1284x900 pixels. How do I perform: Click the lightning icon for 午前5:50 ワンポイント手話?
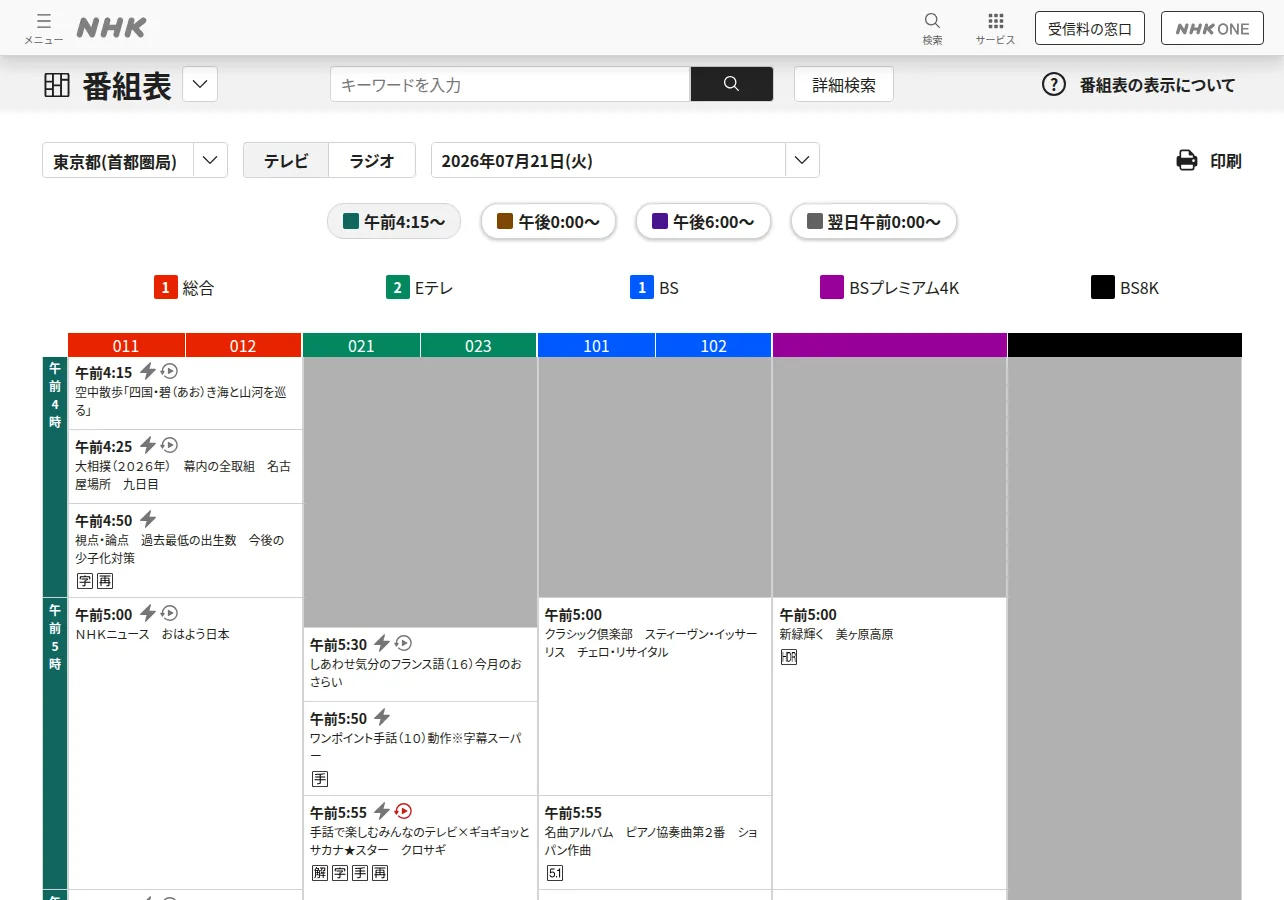(382, 717)
